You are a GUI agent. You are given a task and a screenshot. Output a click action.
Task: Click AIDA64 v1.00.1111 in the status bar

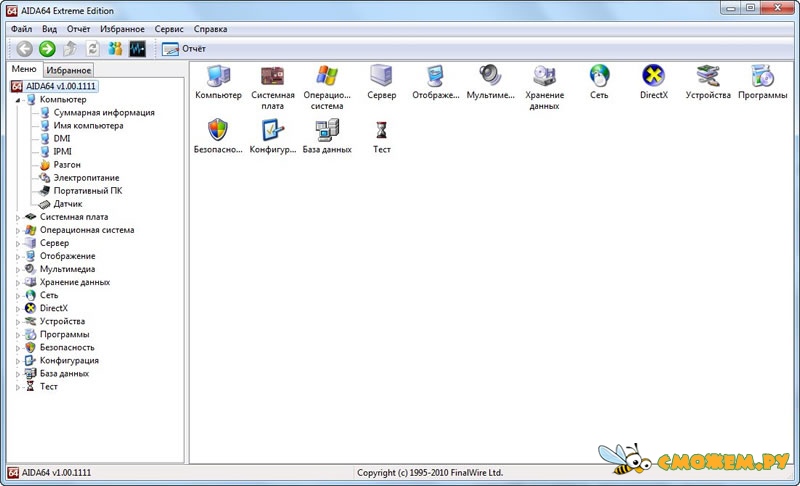click(x=56, y=473)
